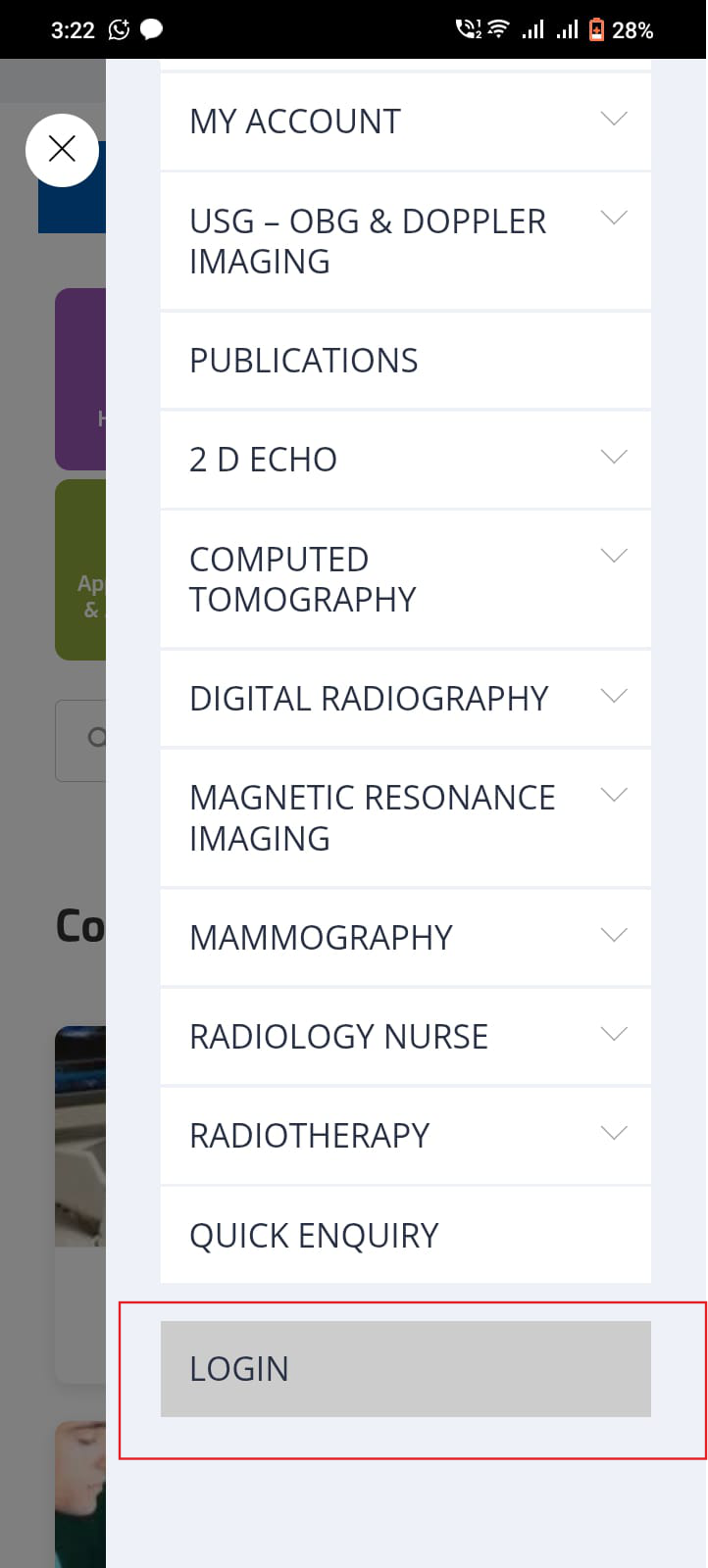The height and width of the screenshot is (1568, 708).
Task: Select MAMMOGRAPHY menu label
Action: (321, 938)
